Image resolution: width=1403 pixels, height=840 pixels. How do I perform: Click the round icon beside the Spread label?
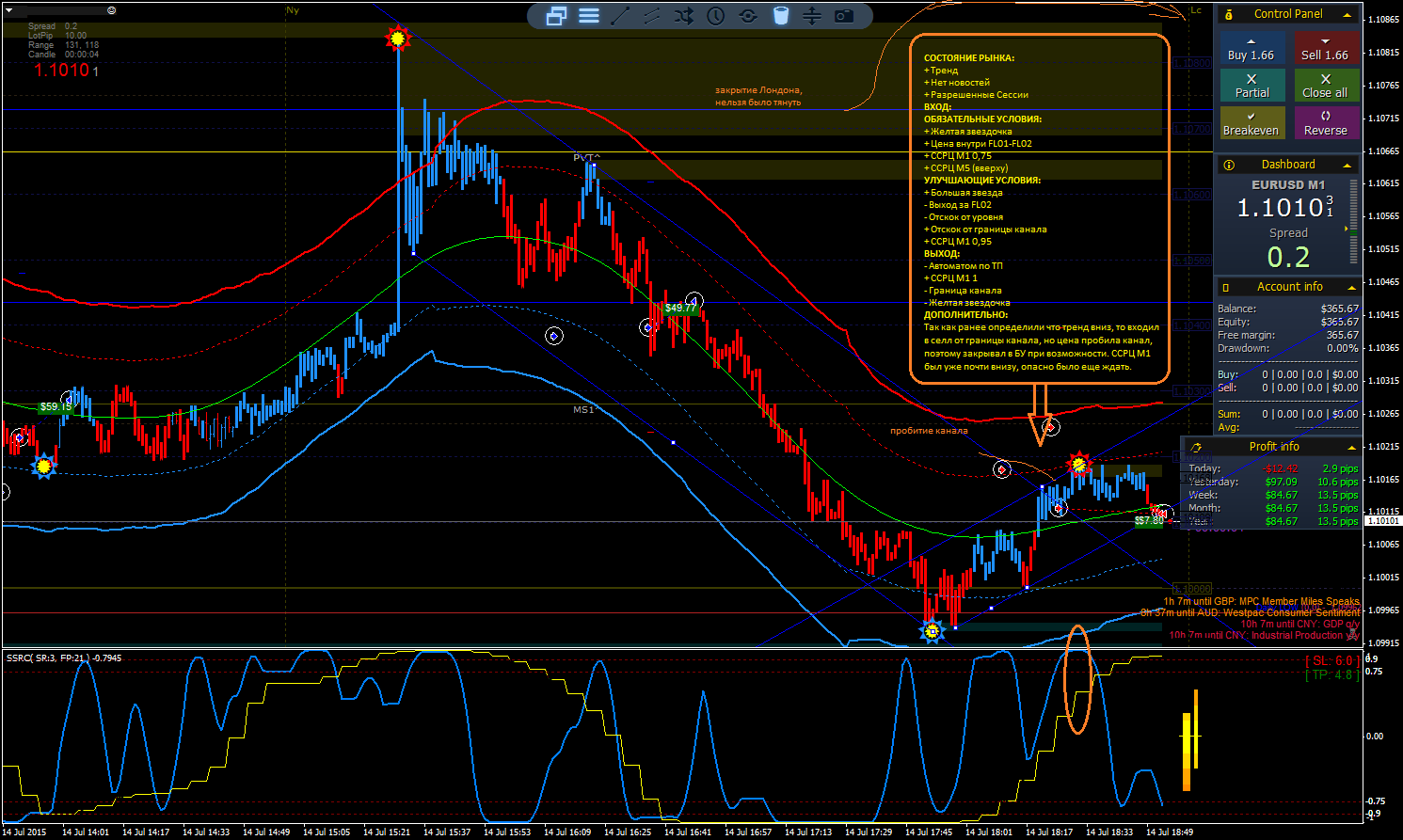click(x=112, y=9)
